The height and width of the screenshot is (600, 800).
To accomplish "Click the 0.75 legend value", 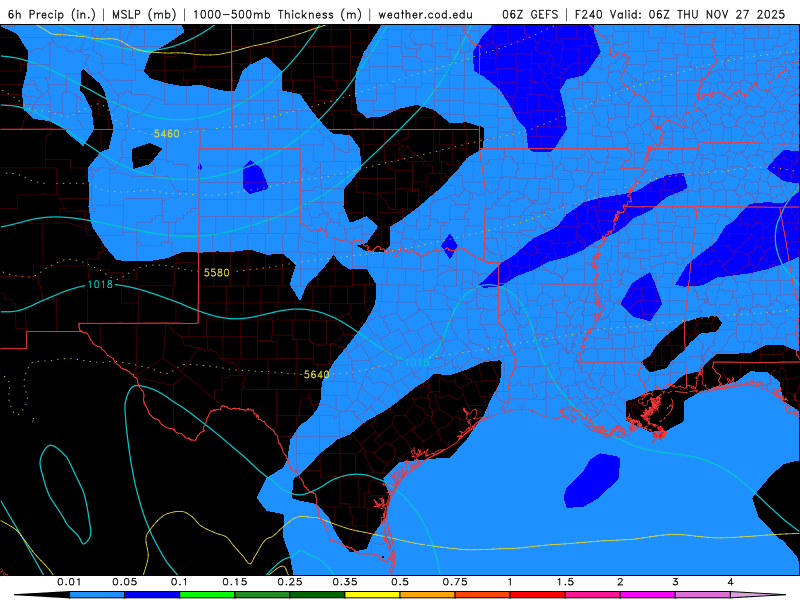I will click(455, 582).
